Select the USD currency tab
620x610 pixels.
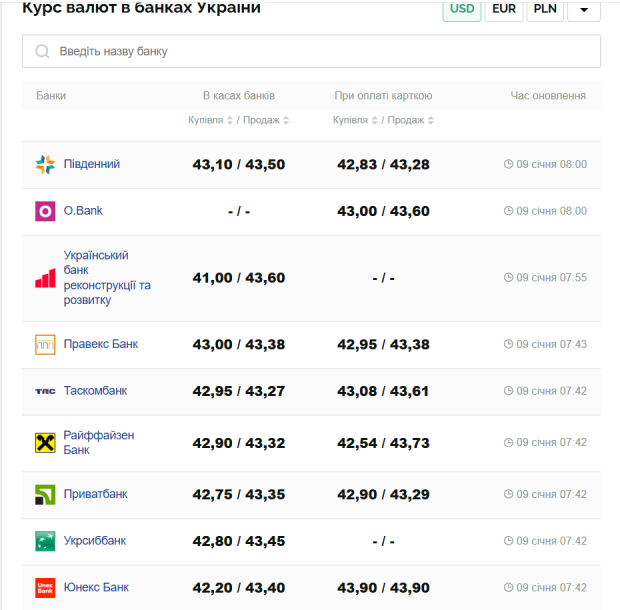pyautogui.click(x=462, y=10)
